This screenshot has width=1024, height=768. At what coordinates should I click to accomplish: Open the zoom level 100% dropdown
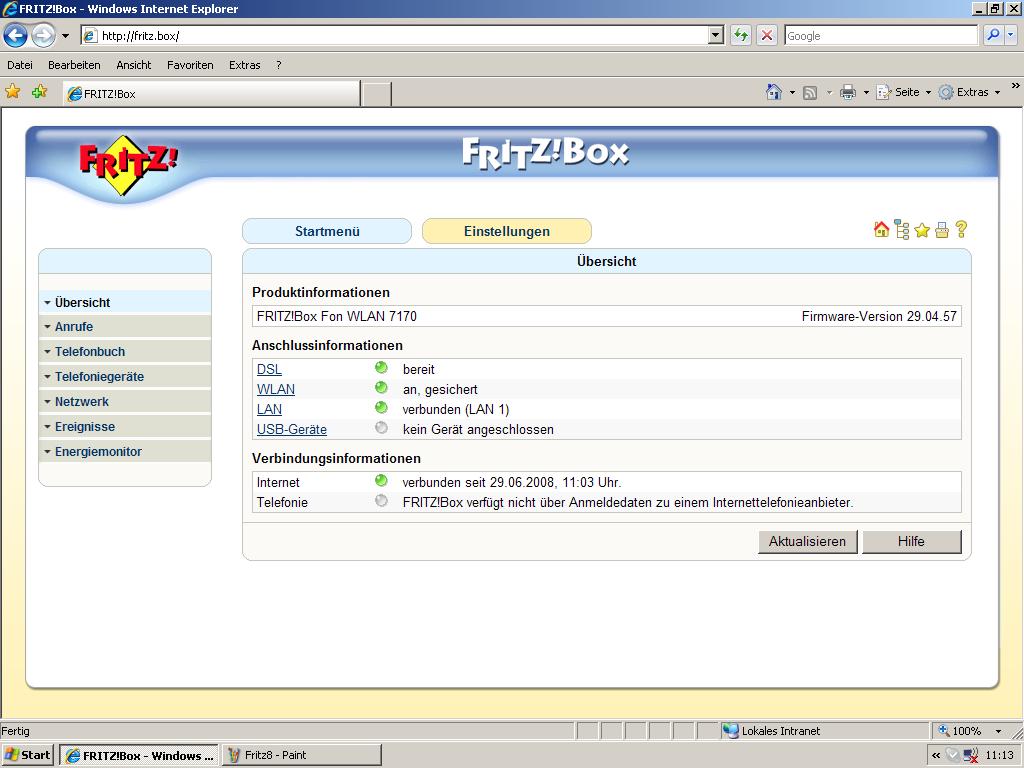(x=997, y=731)
